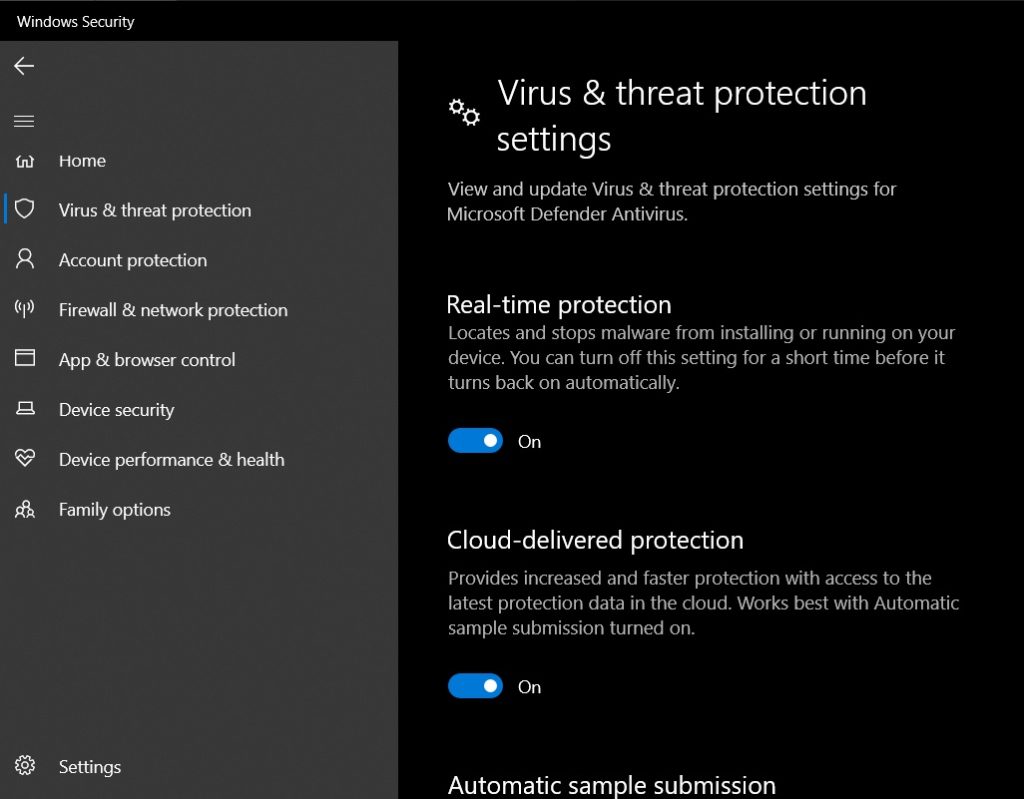Screen dimensions: 1024x799
Task: Open Settings via the gear icon
Action: [24, 766]
